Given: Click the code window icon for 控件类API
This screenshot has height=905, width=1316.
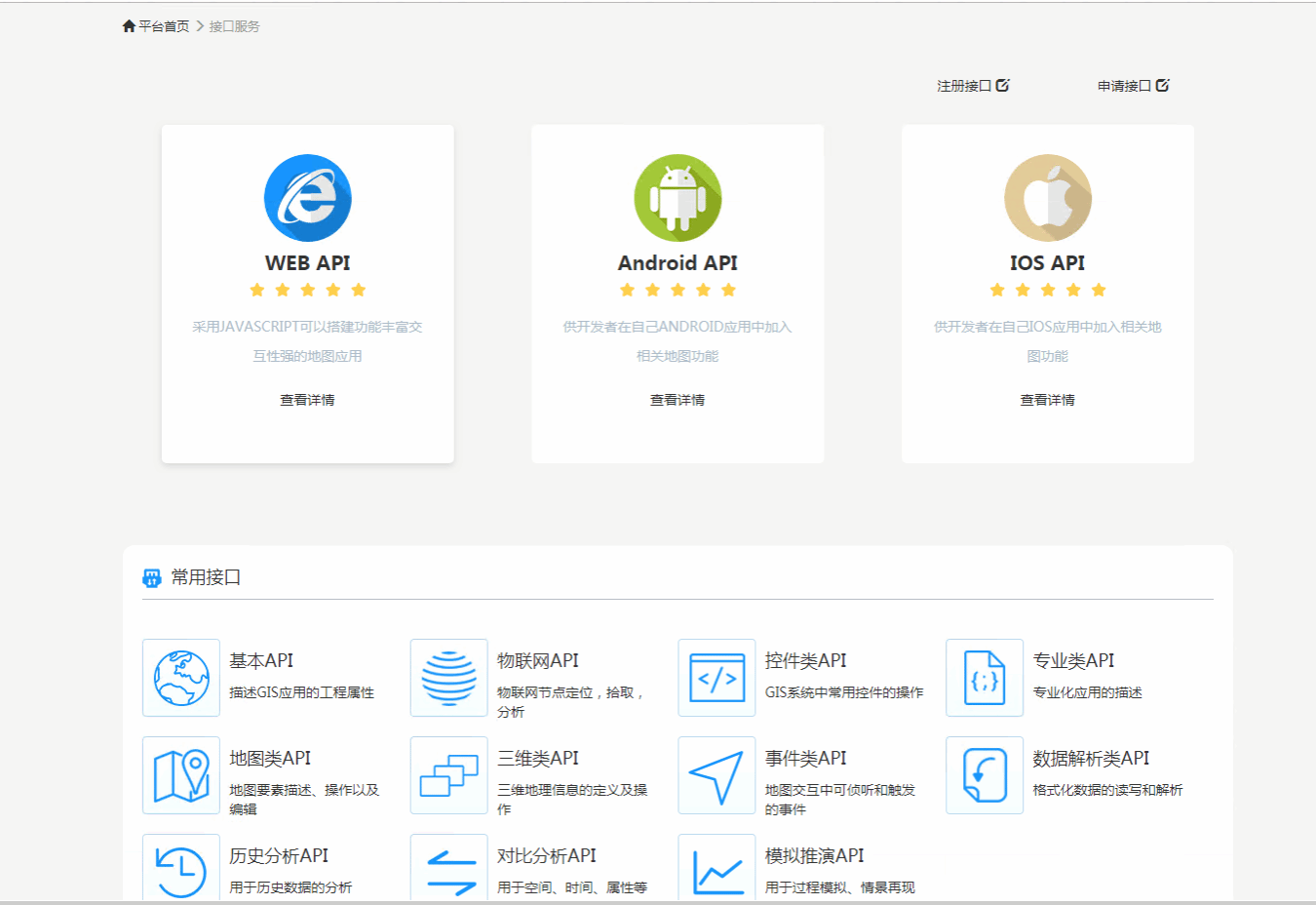Looking at the screenshot, I should pyautogui.click(x=717, y=678).
